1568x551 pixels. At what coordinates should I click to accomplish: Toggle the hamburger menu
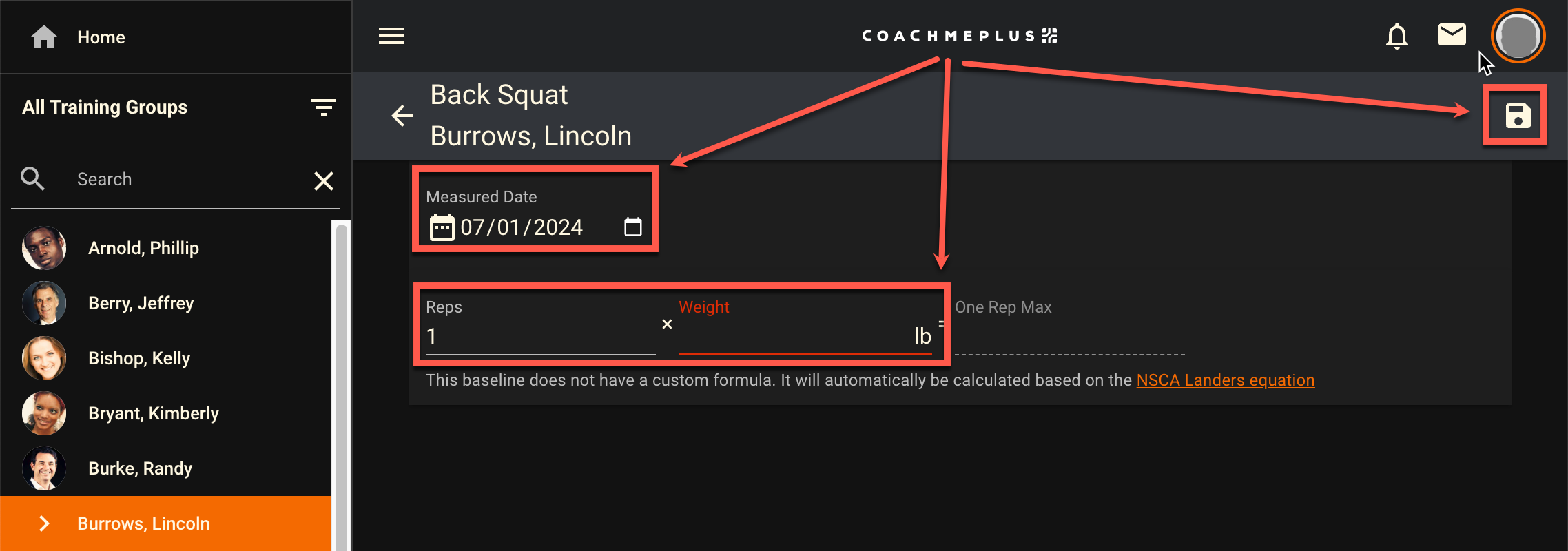[391, 36]
